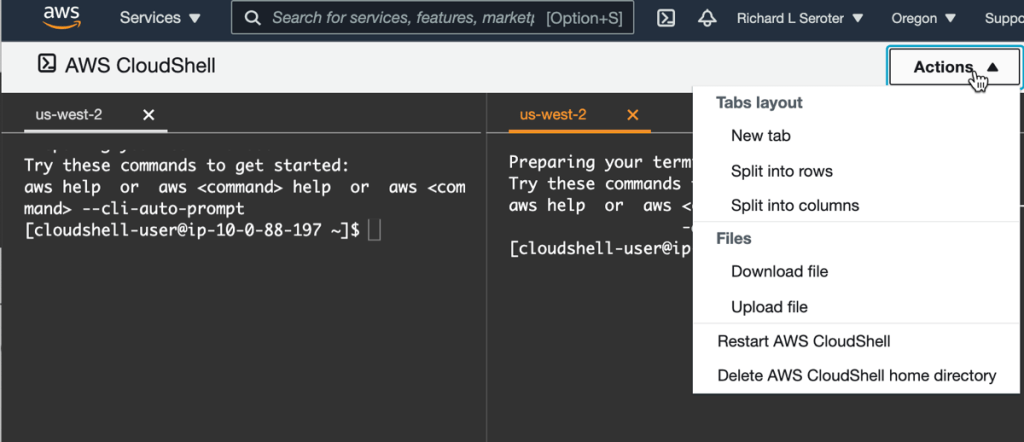Image resolution: width=1024 pixels, height=442 pixels.
Task: Close the orange us-west-2 tab
Action: point(632,115)
